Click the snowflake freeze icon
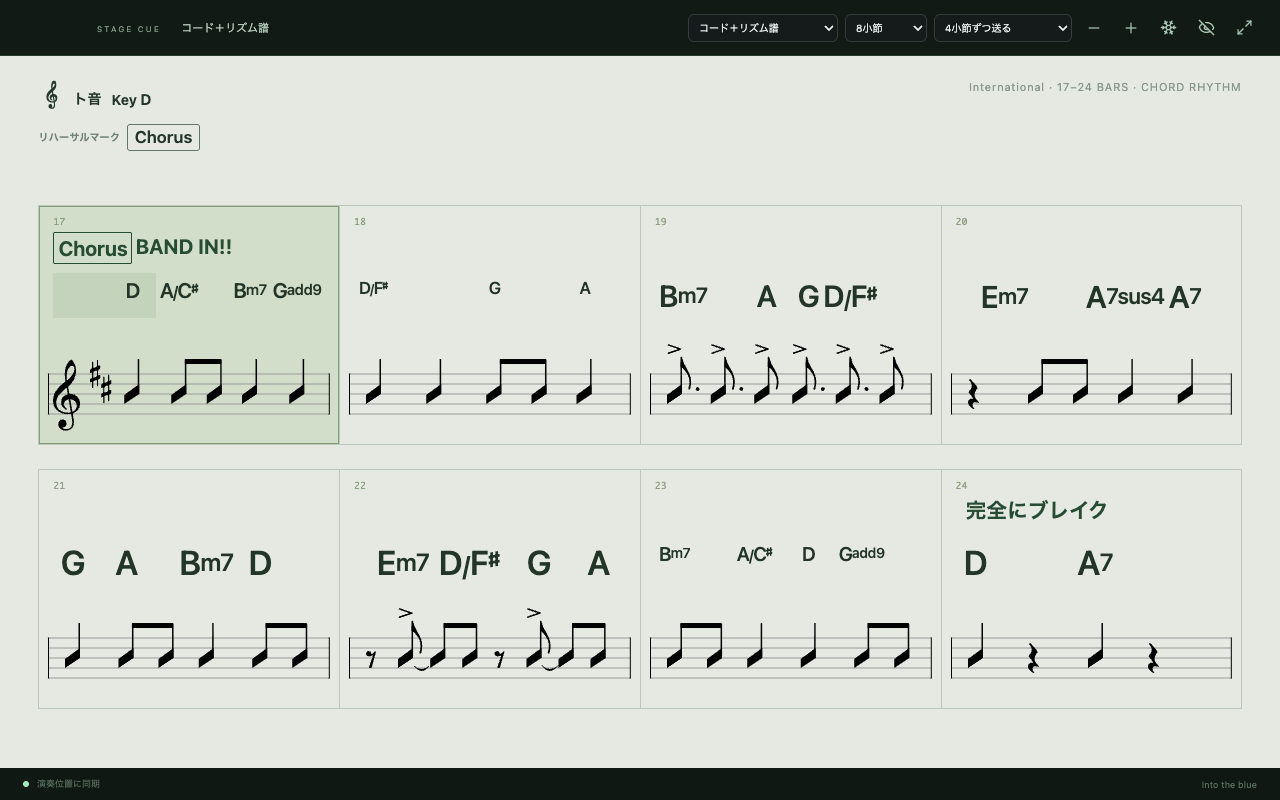The height and width of the screenshot is (800, 1280). coord(1168,28)
